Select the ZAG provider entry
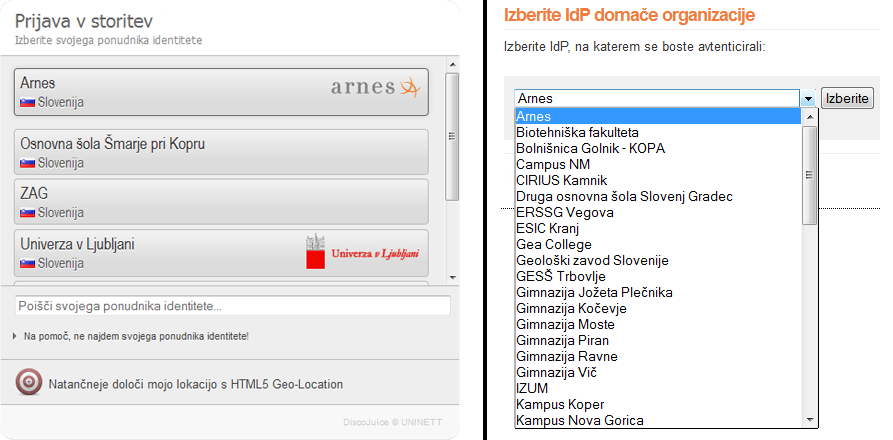This screenshot has height=440, width=893. click(x=221, y=202)
